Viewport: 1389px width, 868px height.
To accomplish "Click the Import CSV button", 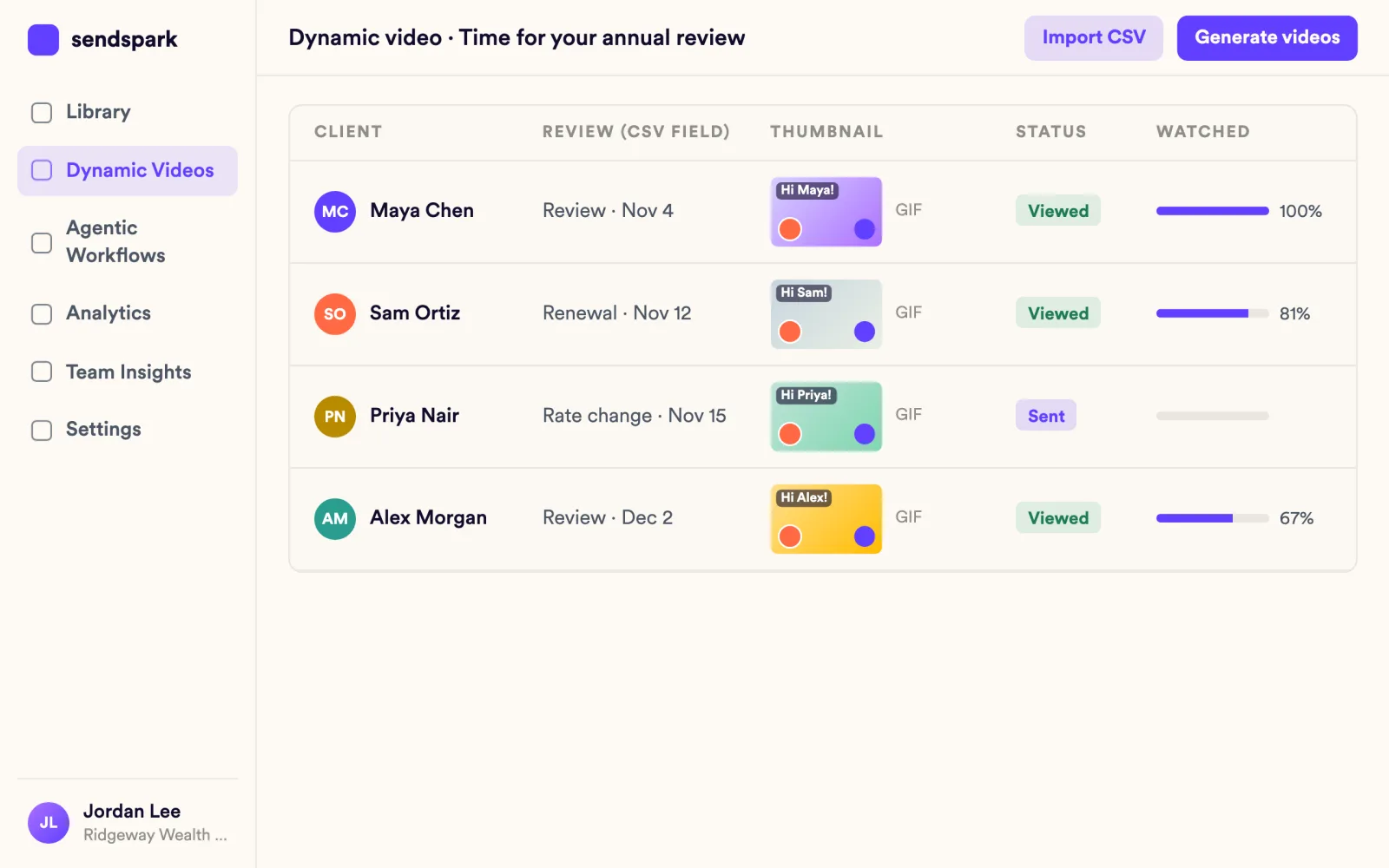I will (x=1094, y=38).
